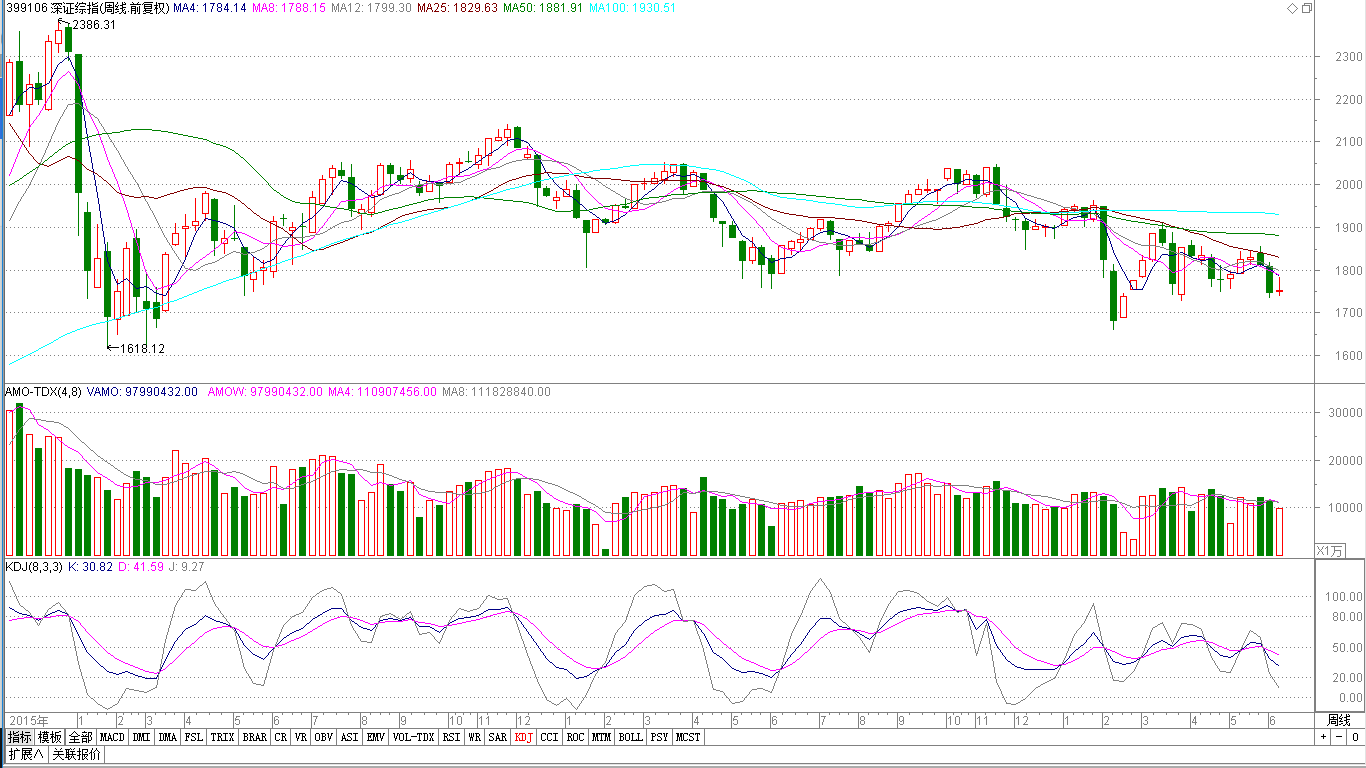
Task: Switch to the BOLL indicator
Action: (x=630, y=737)
